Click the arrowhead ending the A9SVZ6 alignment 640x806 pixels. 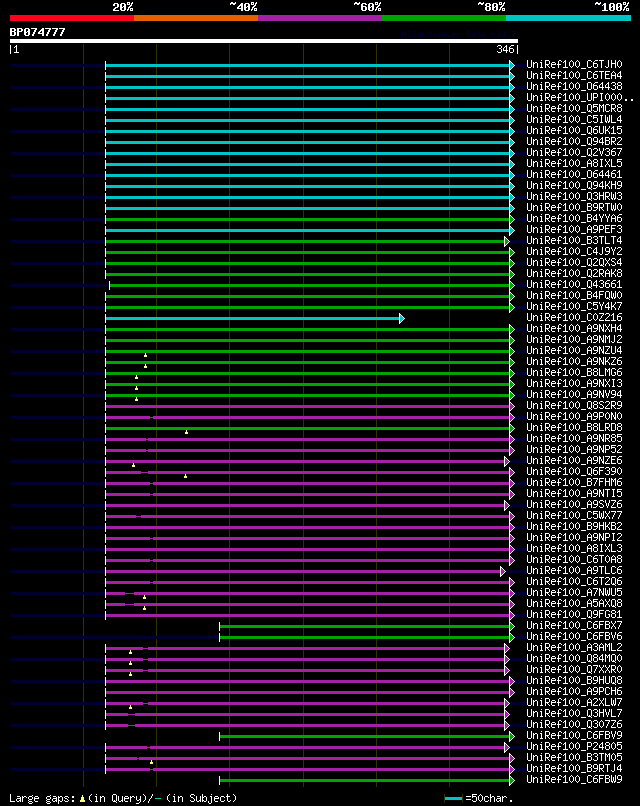tap(507, 505)
